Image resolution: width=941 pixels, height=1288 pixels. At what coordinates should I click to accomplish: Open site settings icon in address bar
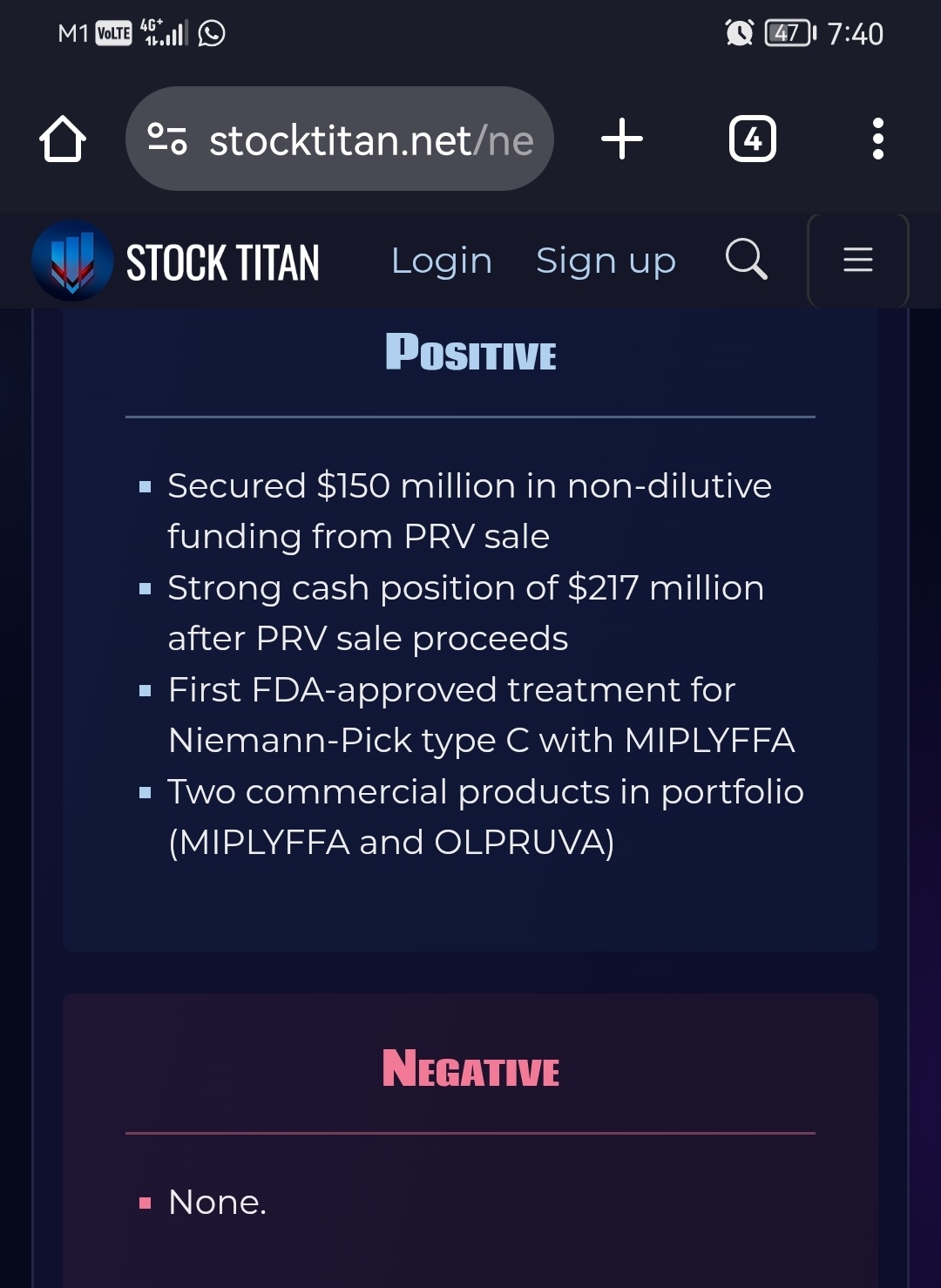[x=167, y=139]
